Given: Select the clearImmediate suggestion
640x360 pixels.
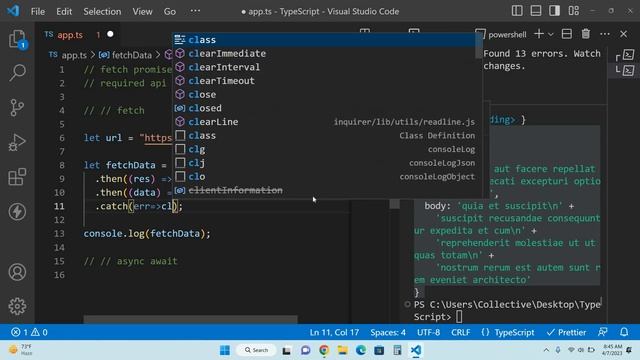Looking at the screenshot, I should click(x=324, y=53).
